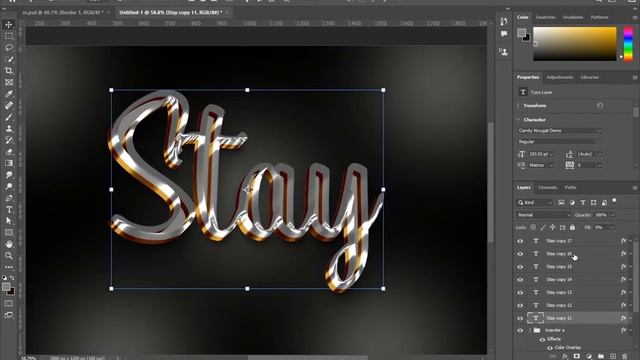Screen dimensions: 640x360
Task: Click the toolbar foreground color swatch
Action: tap(6, 287)
